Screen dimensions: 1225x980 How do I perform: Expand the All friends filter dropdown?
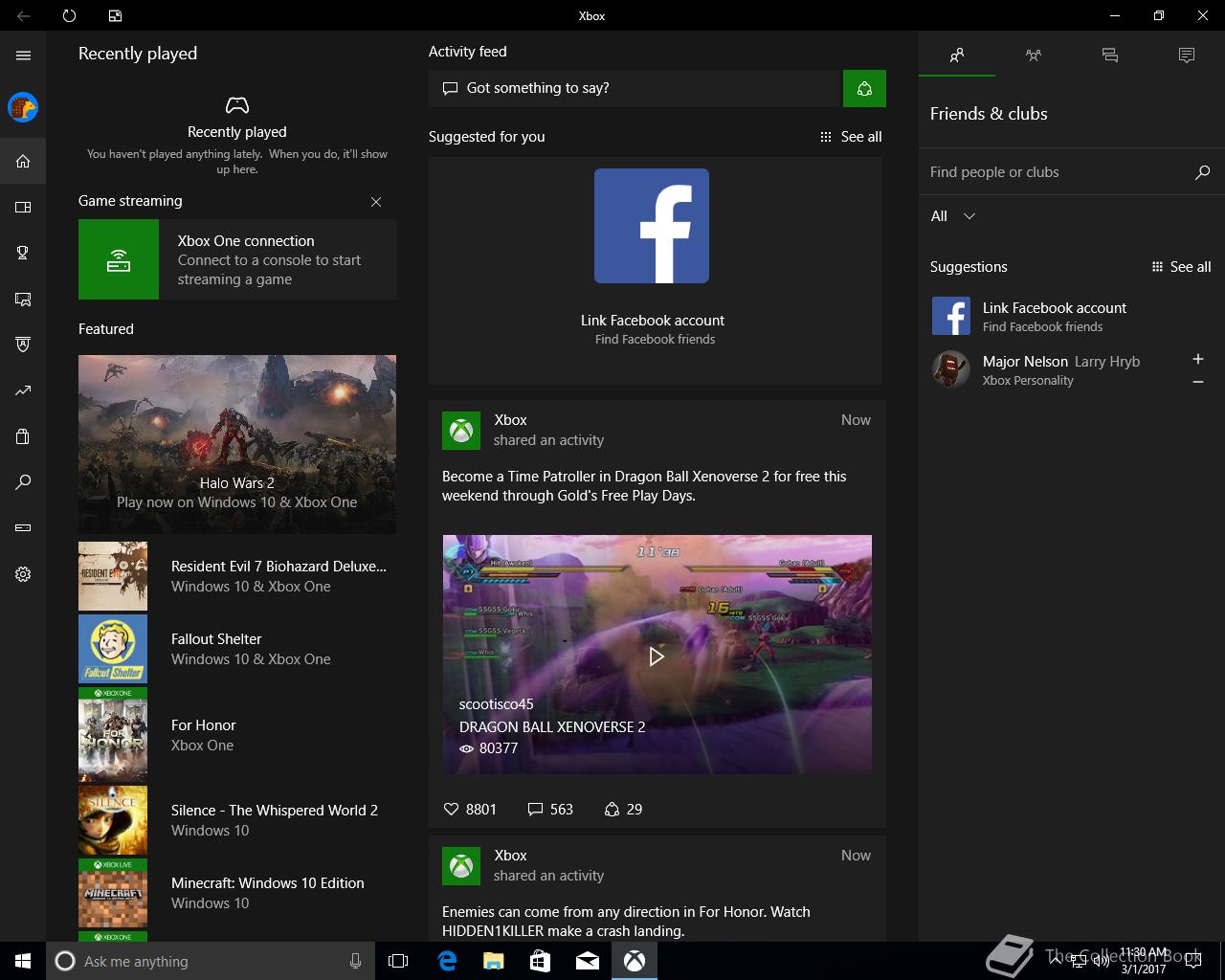(x=953, y=216)
